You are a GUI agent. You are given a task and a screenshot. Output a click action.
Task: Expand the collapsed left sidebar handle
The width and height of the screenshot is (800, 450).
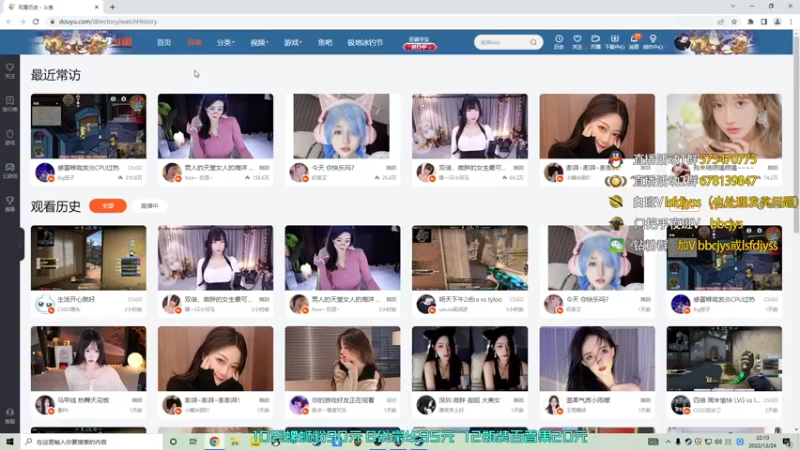point(21,244)
